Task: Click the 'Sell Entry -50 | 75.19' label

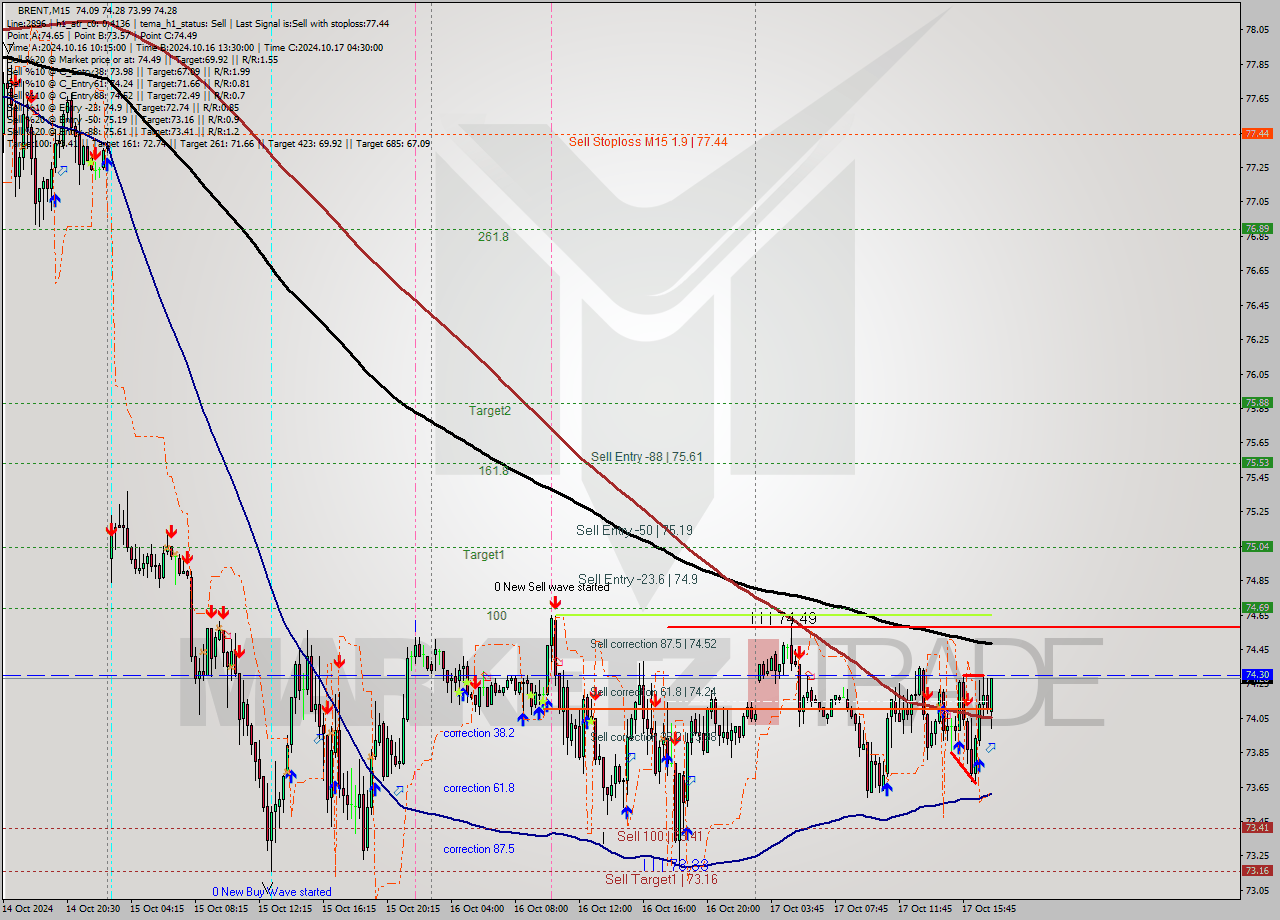Action: click(635, 530)
